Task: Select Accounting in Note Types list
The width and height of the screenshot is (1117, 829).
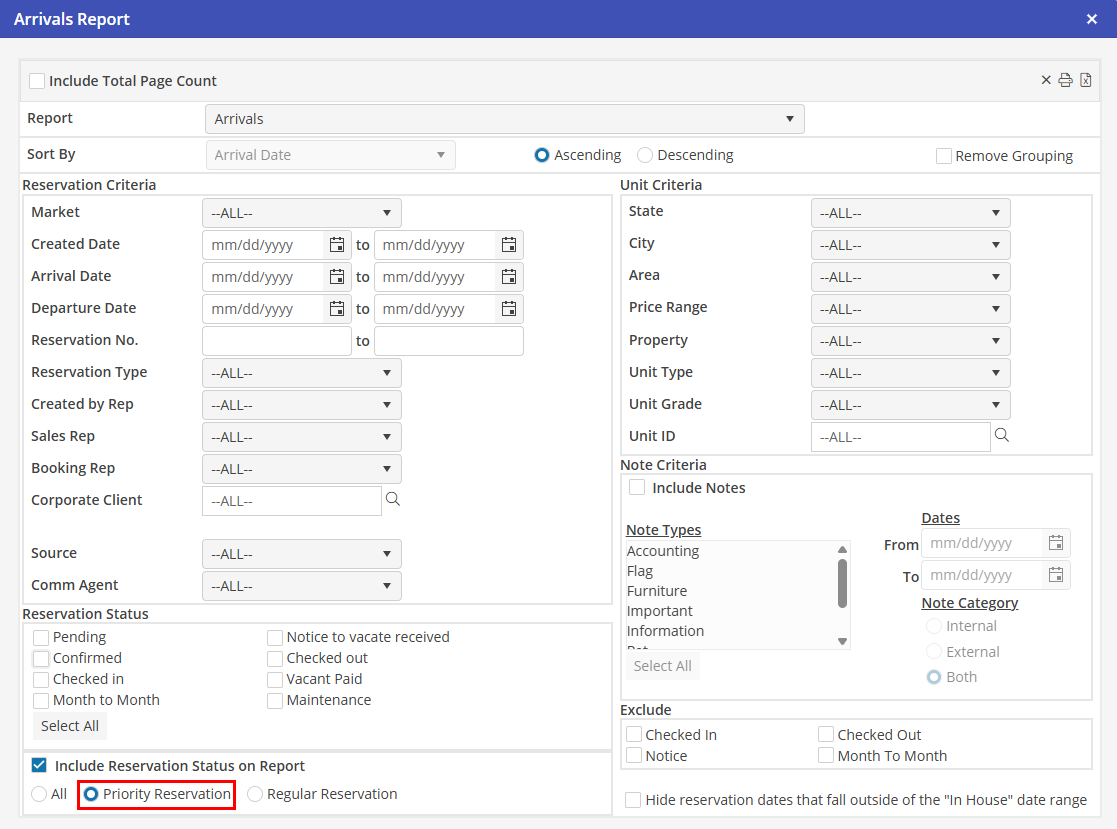Action: pos(663,551)
